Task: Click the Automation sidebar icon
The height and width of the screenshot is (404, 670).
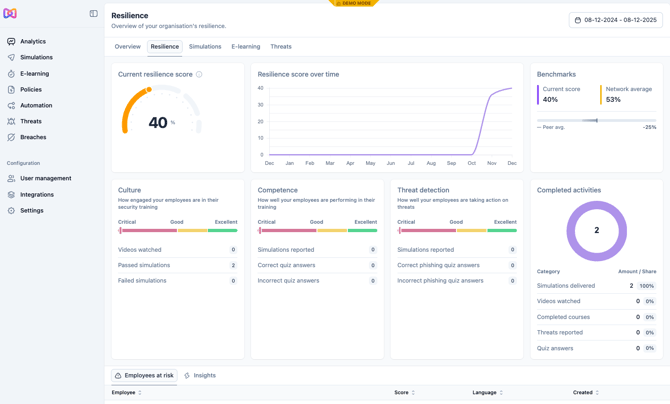Action: coord(12,106)
